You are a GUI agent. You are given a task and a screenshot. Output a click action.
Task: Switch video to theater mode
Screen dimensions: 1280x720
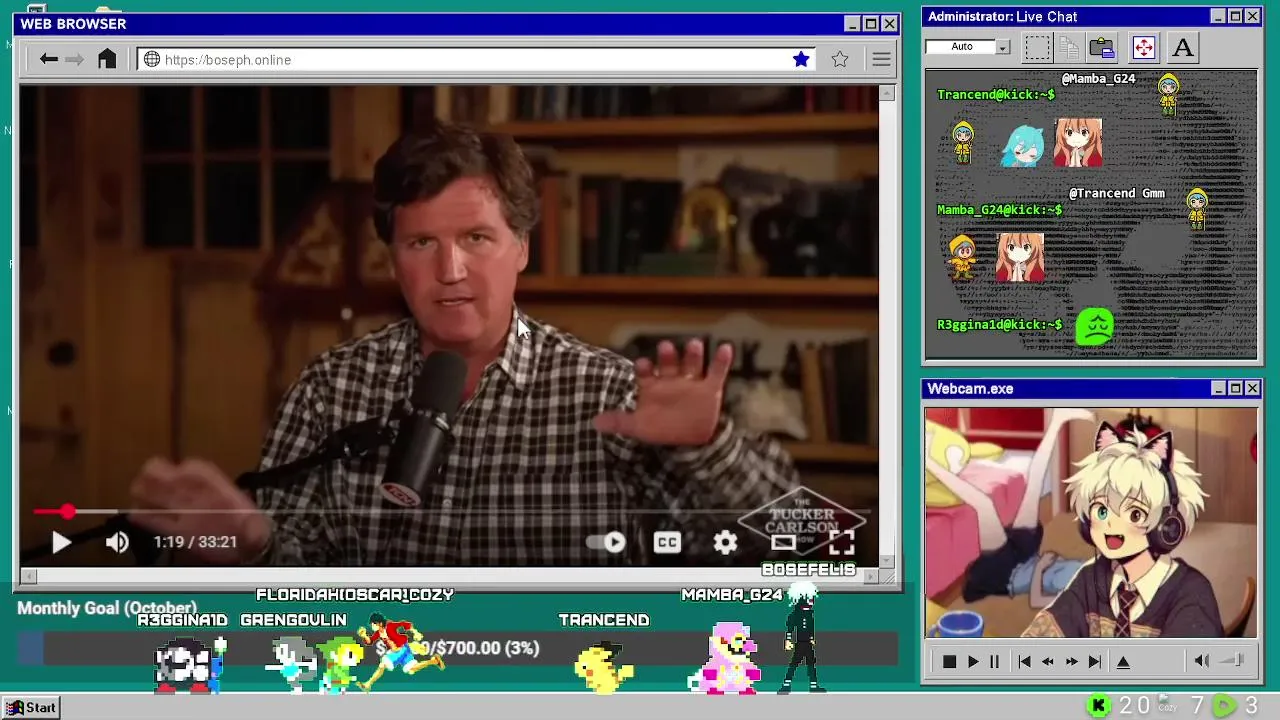point(783,542)
